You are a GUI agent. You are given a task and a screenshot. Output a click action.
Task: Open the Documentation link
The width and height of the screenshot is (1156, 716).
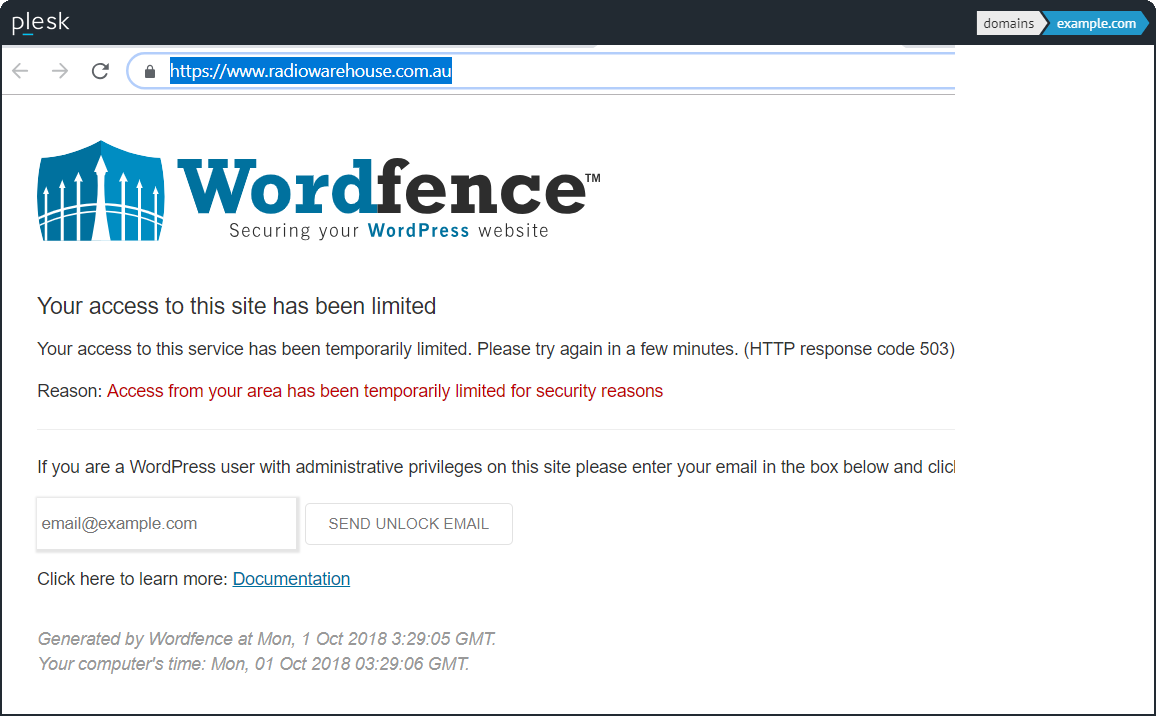point(291,579)
